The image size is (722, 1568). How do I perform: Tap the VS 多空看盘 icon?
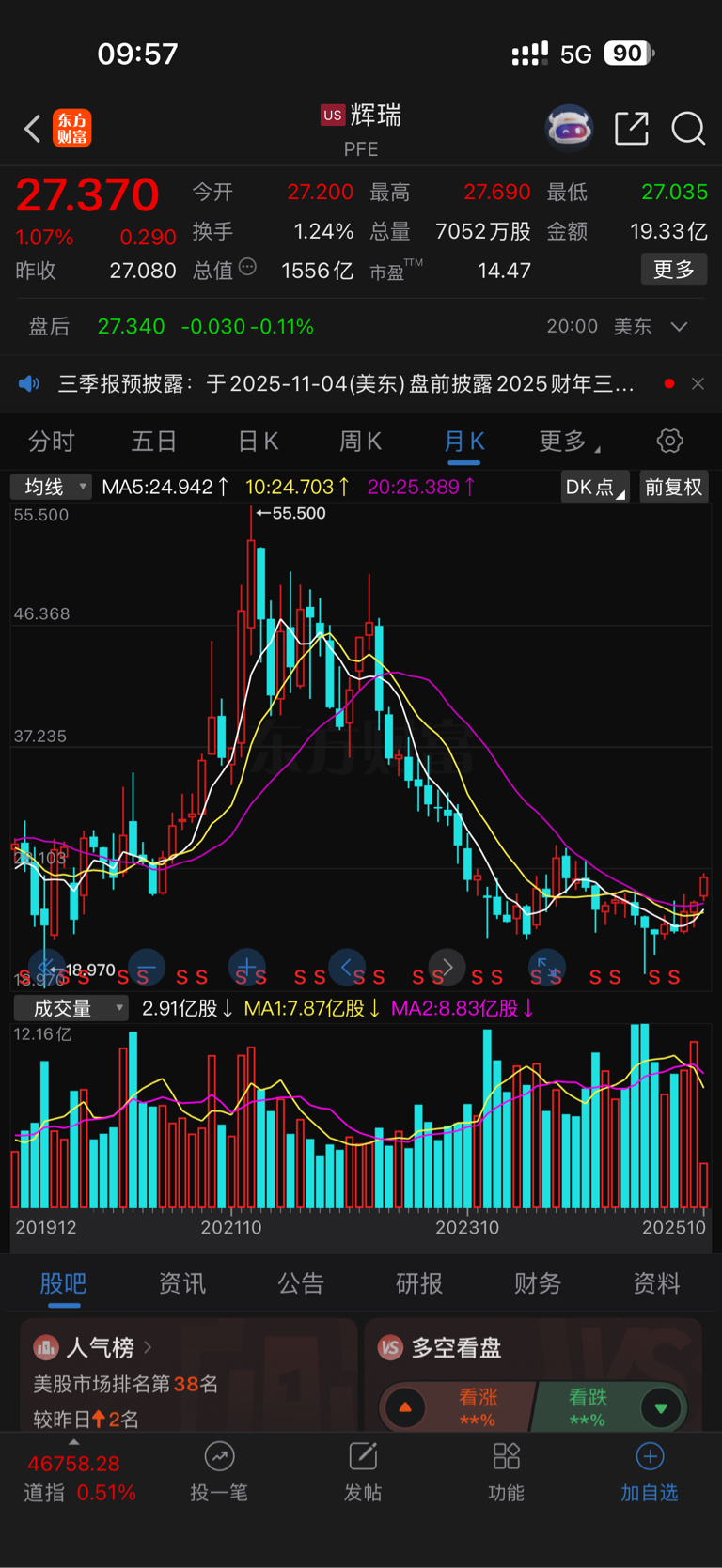390,1348
